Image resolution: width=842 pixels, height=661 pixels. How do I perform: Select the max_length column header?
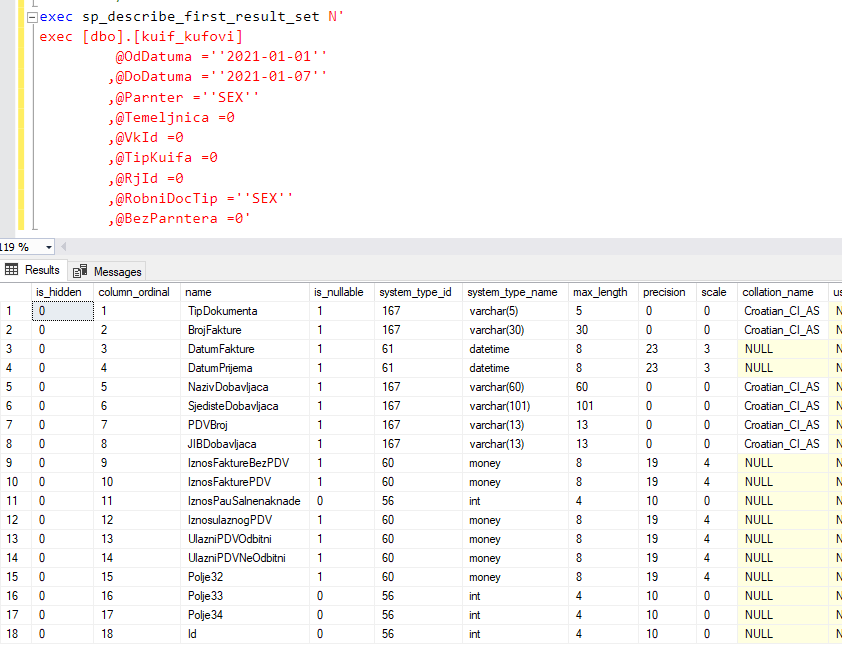(603, 292)
